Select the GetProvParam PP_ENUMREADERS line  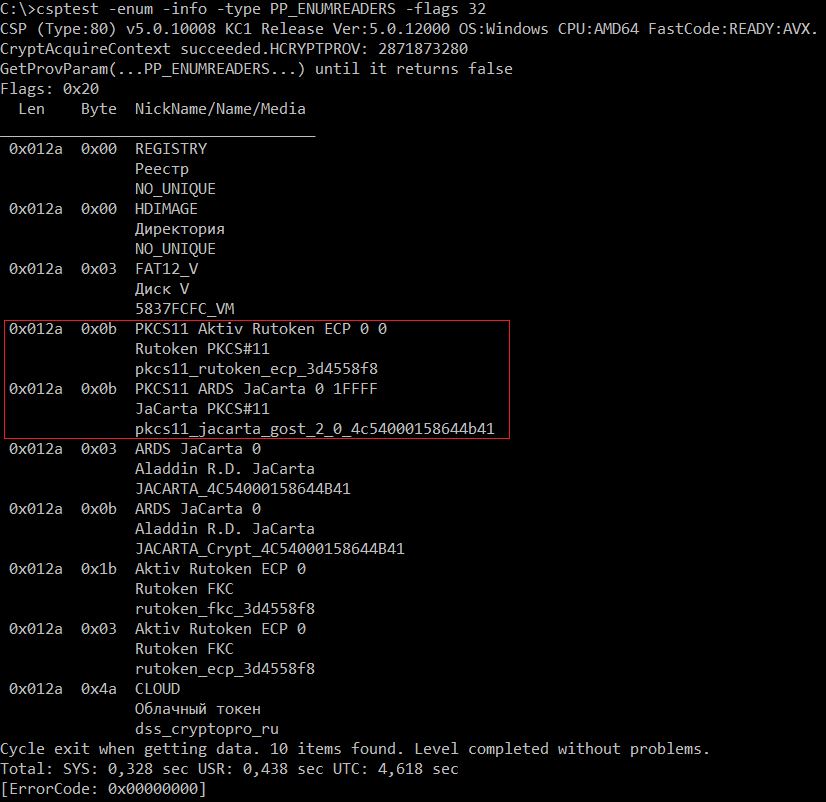(x=256, y=69)
